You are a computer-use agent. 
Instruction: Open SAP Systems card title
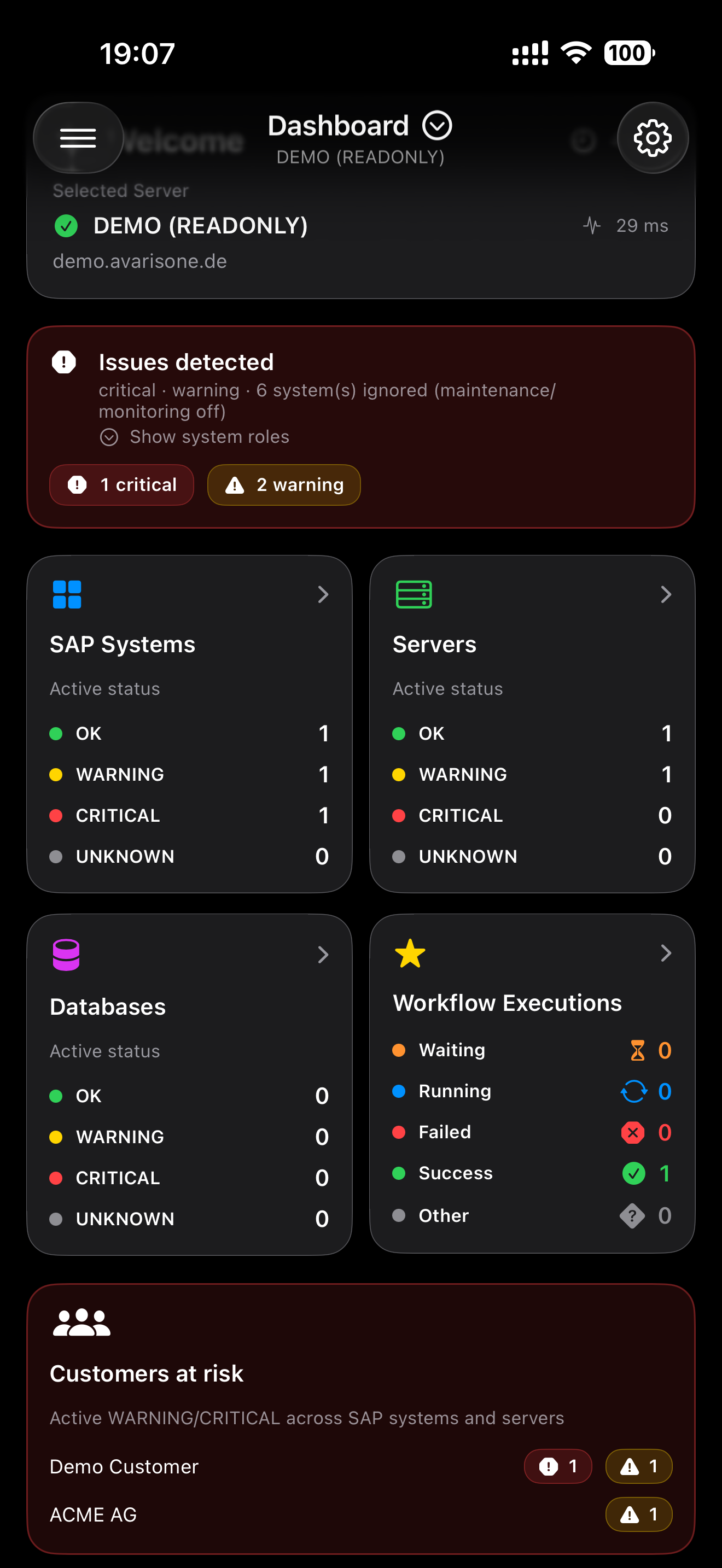pos(123,645)
